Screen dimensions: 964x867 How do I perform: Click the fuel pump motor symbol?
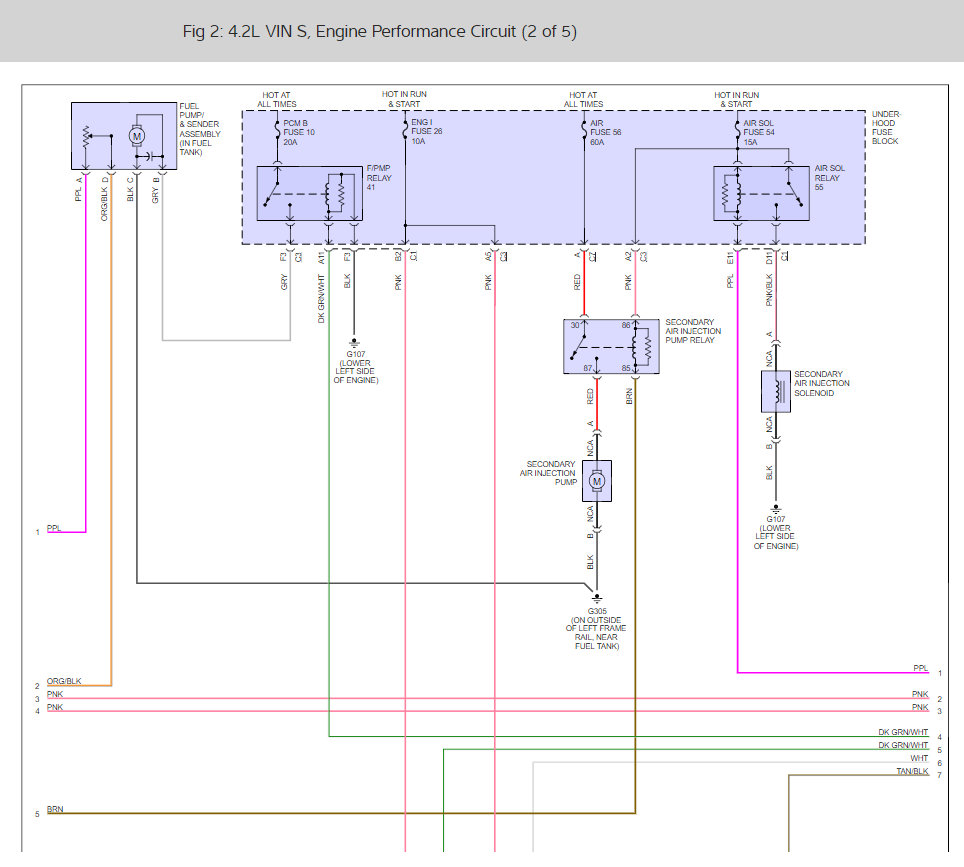[x=139, y=134]
